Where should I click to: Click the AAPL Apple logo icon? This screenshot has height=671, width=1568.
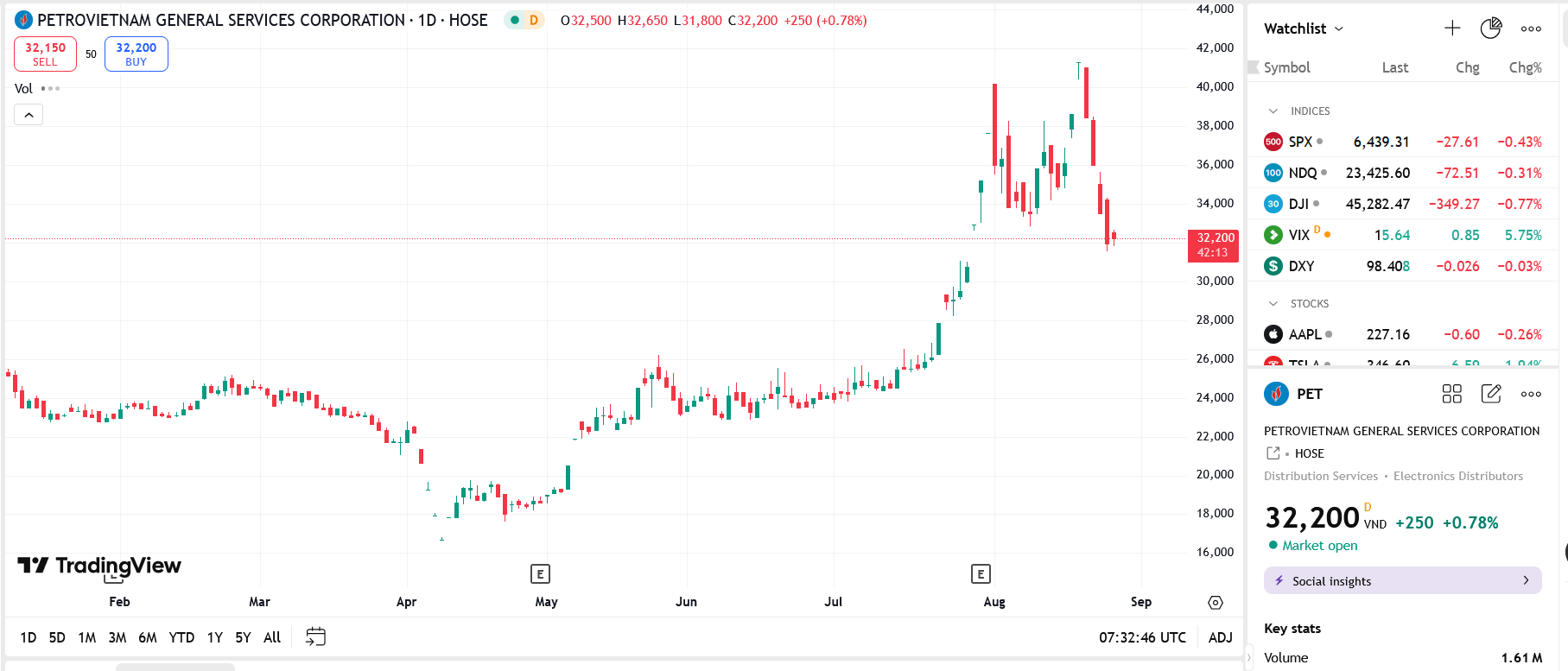click(x=1273, y=334)
